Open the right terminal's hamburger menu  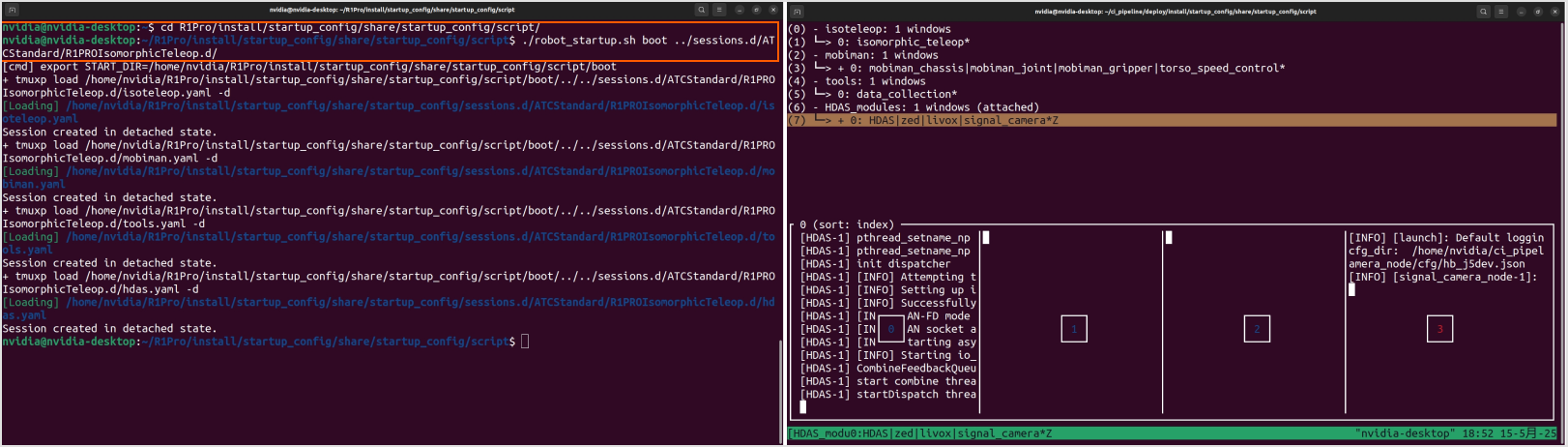tap(1501, 12)
